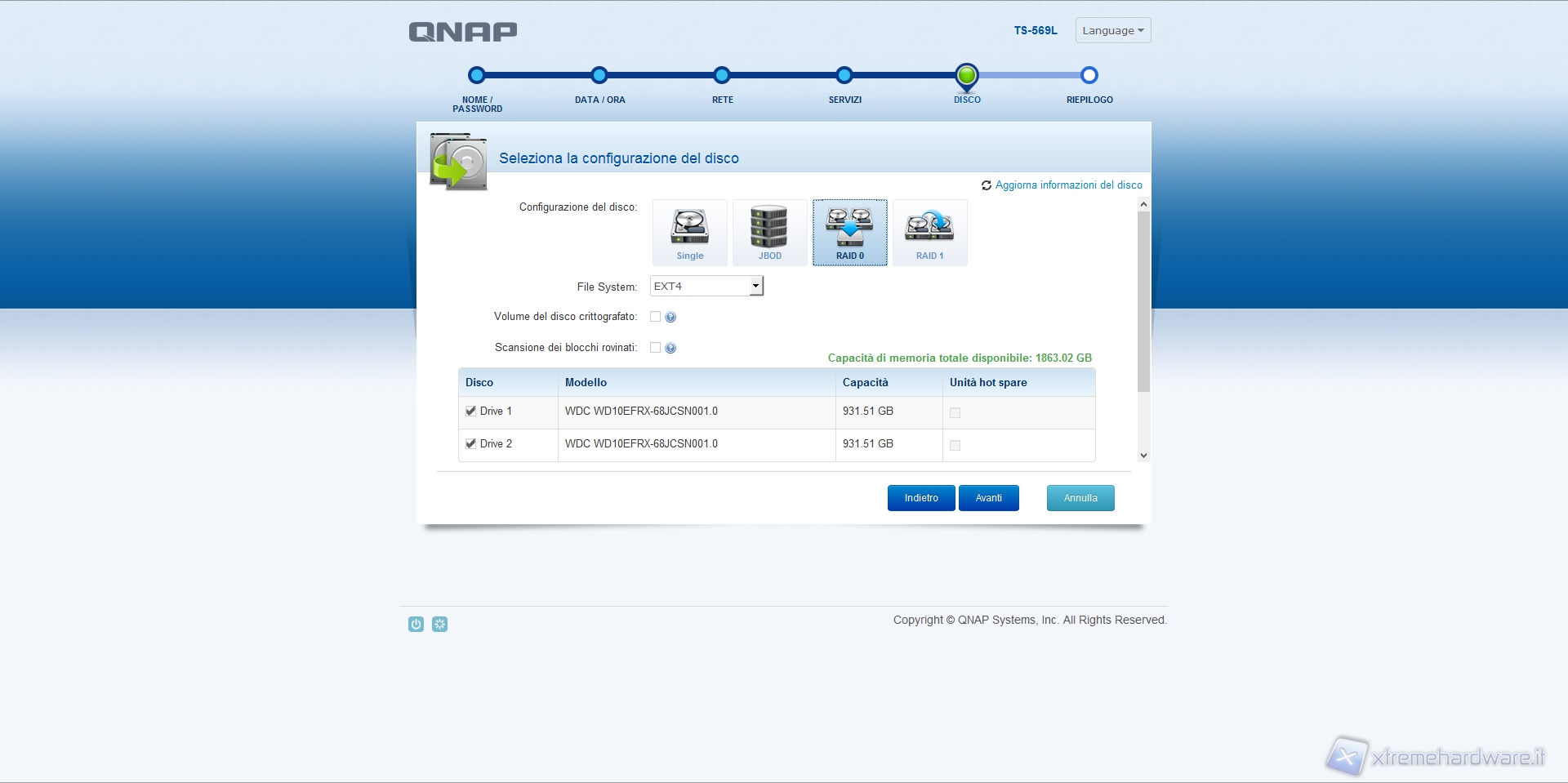Click the Avanti button
Screen dimensions: 1568x783
(988, 498)
